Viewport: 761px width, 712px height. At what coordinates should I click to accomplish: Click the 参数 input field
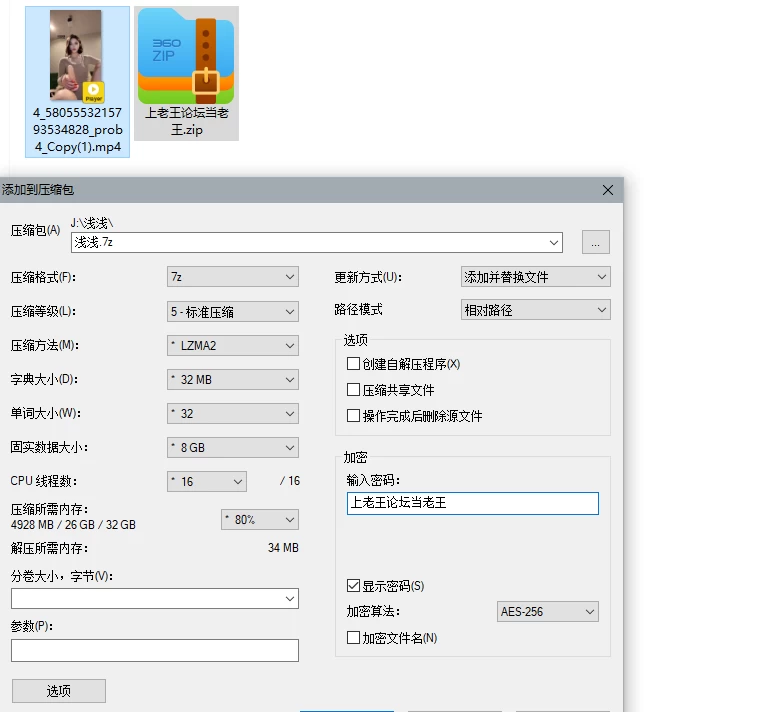[x=155, y=650]
